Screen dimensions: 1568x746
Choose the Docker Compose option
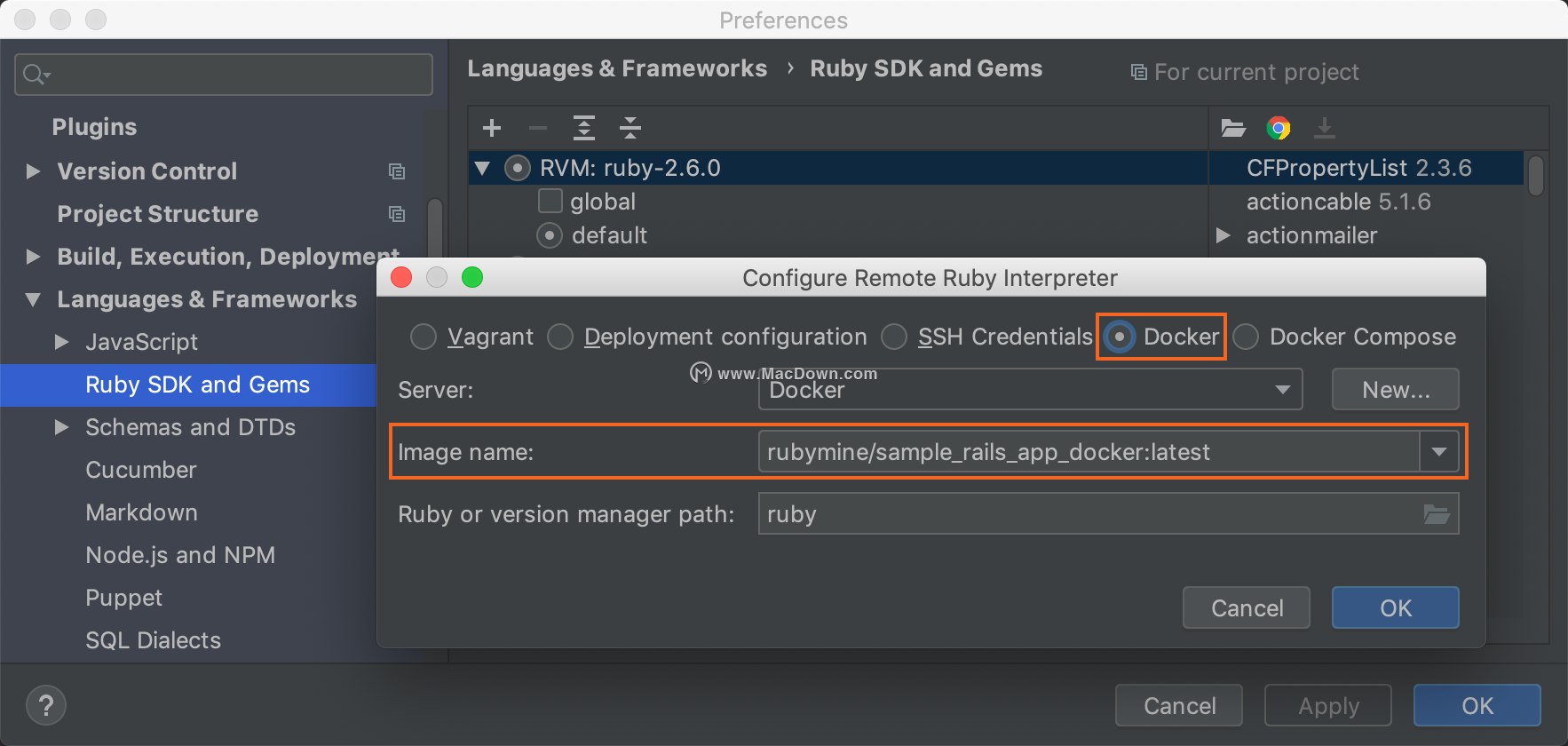pyautogui.click(x=1246, y=337)
